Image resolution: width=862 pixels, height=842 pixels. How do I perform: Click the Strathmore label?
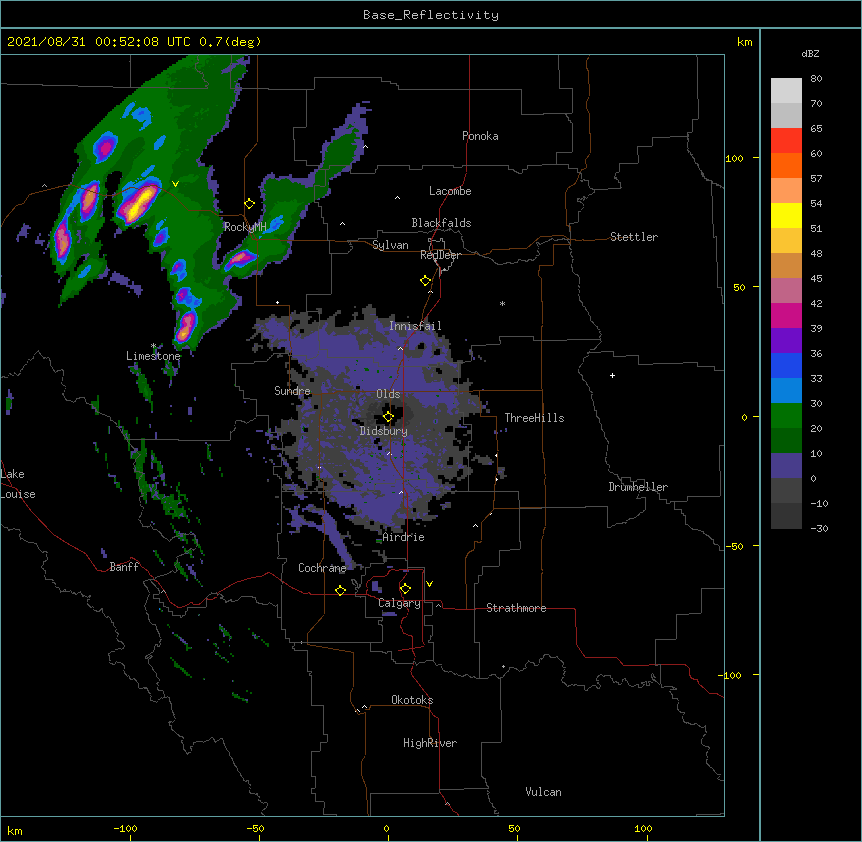[516, 608]
